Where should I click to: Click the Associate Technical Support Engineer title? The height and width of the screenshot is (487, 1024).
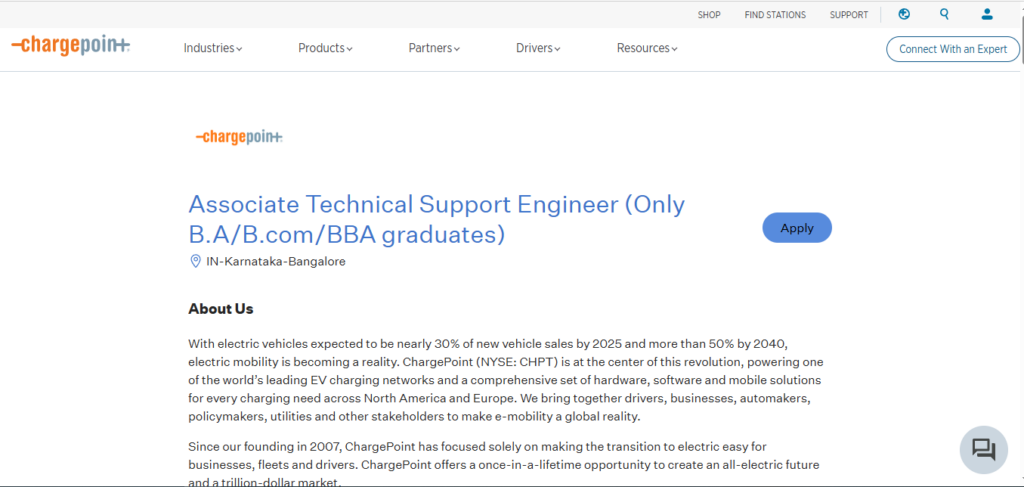(x=437, y=219)
